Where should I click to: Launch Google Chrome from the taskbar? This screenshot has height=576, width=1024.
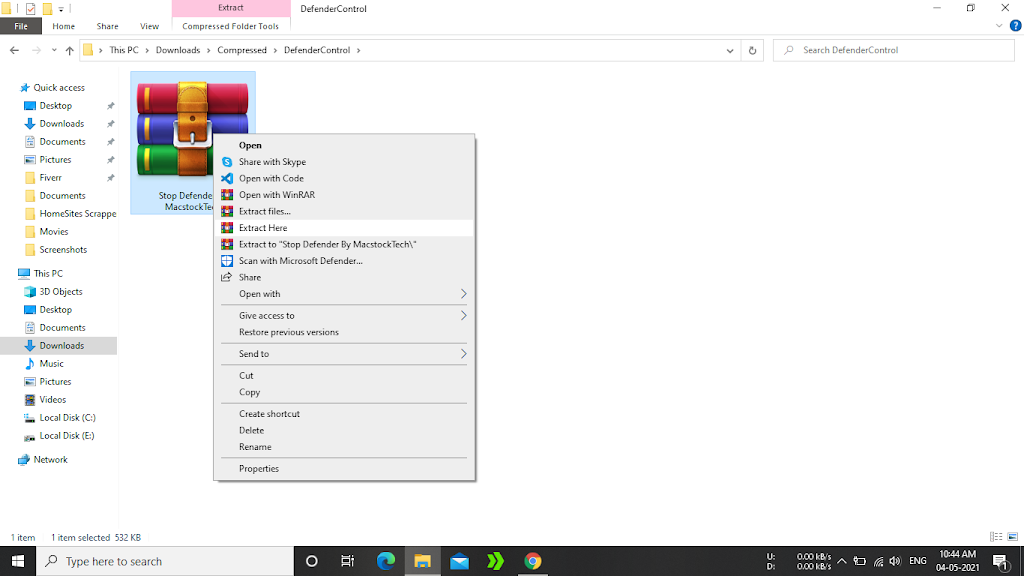[533, 561]
